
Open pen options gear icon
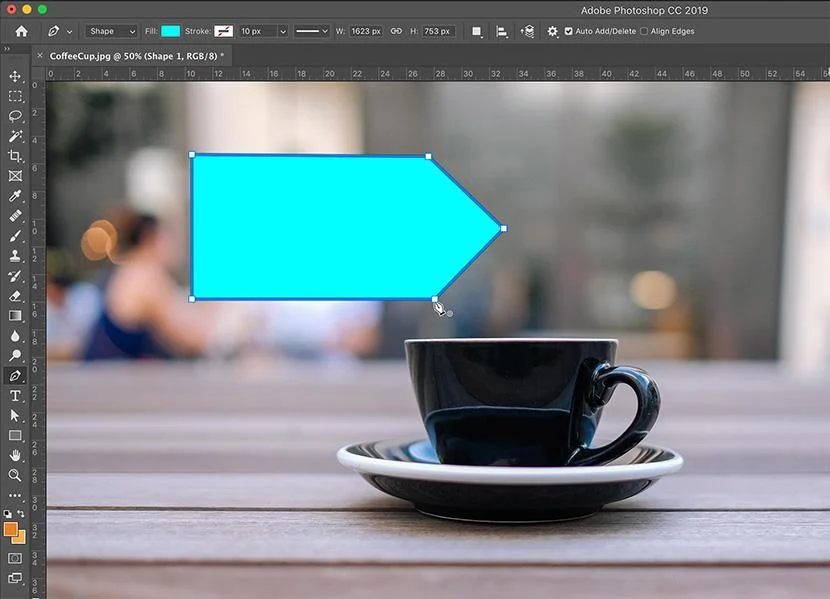coord(552,31)
